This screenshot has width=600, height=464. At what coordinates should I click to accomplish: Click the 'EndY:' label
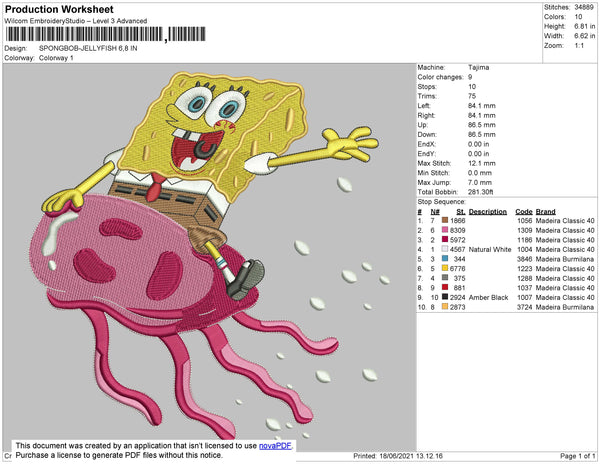point(427,153)
